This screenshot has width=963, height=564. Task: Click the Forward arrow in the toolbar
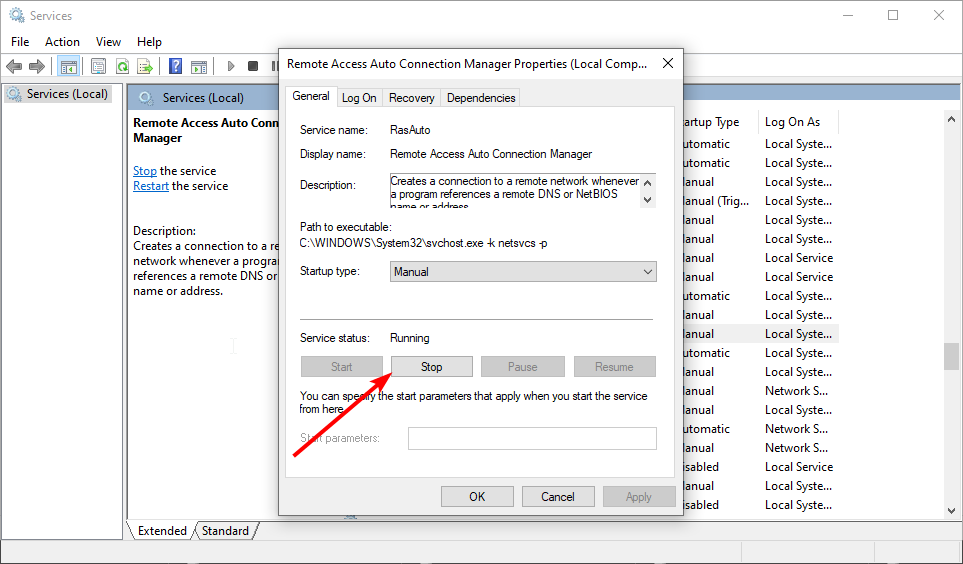click(x=37, y=66)
